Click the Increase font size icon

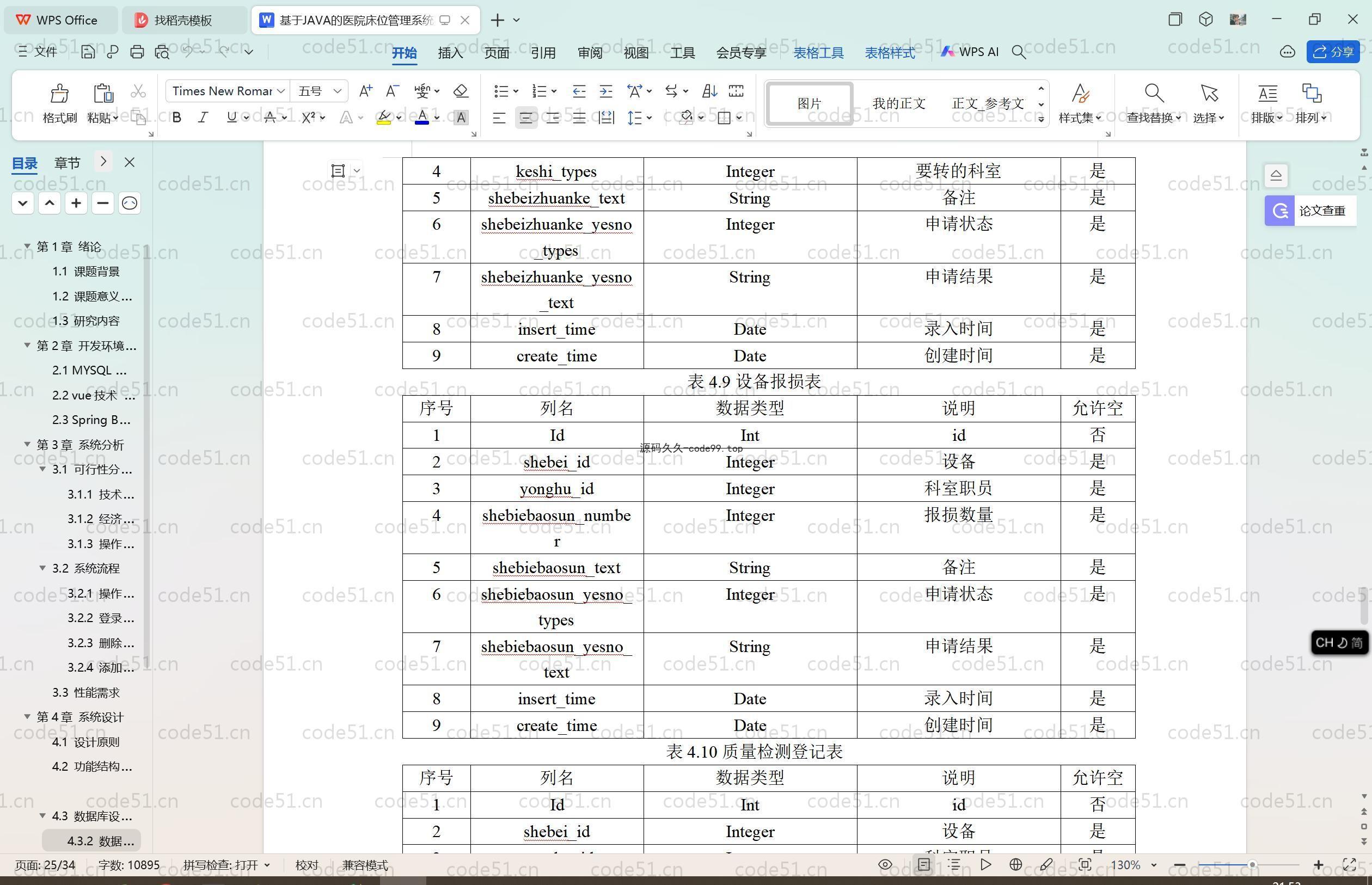click(x=365, y=91)
